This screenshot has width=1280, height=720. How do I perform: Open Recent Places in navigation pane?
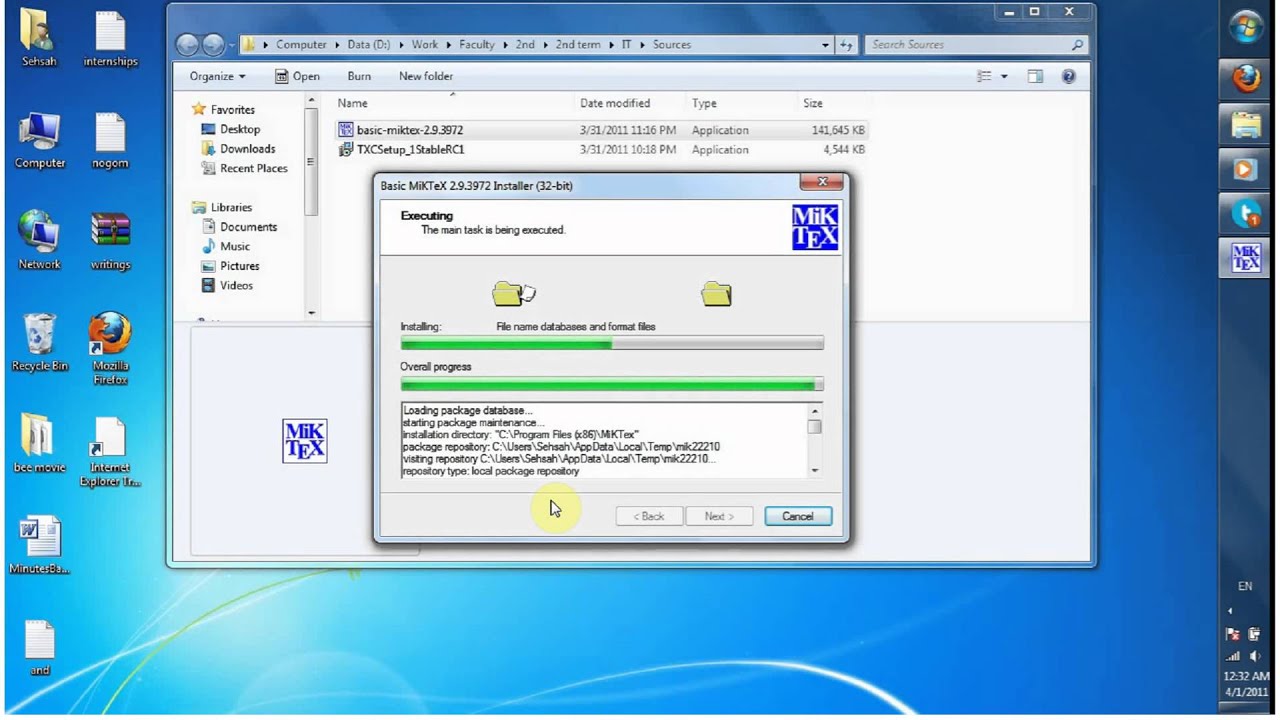(x=244, y=168)
